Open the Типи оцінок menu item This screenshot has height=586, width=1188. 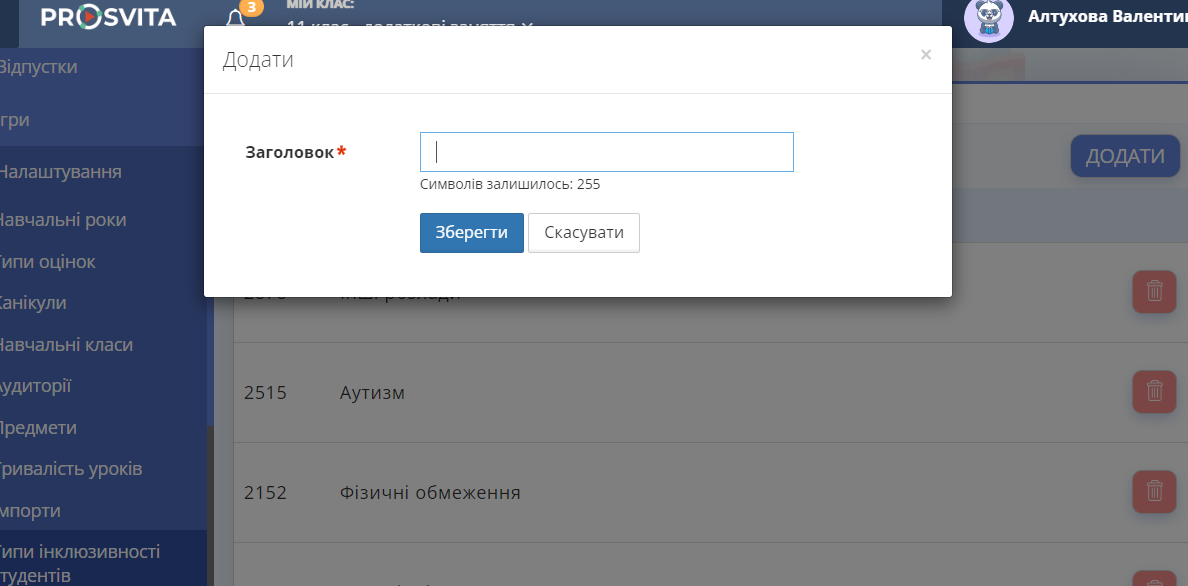[x=48, y=262]
